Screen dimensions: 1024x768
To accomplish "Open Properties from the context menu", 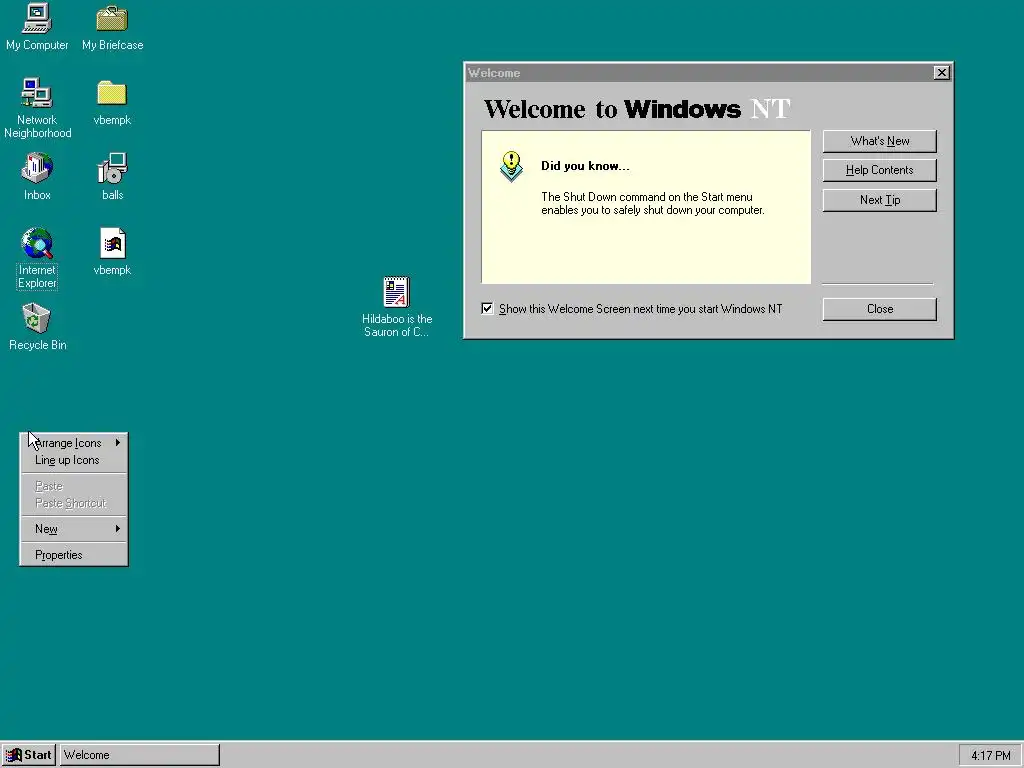I will click(x=74, y=554).
